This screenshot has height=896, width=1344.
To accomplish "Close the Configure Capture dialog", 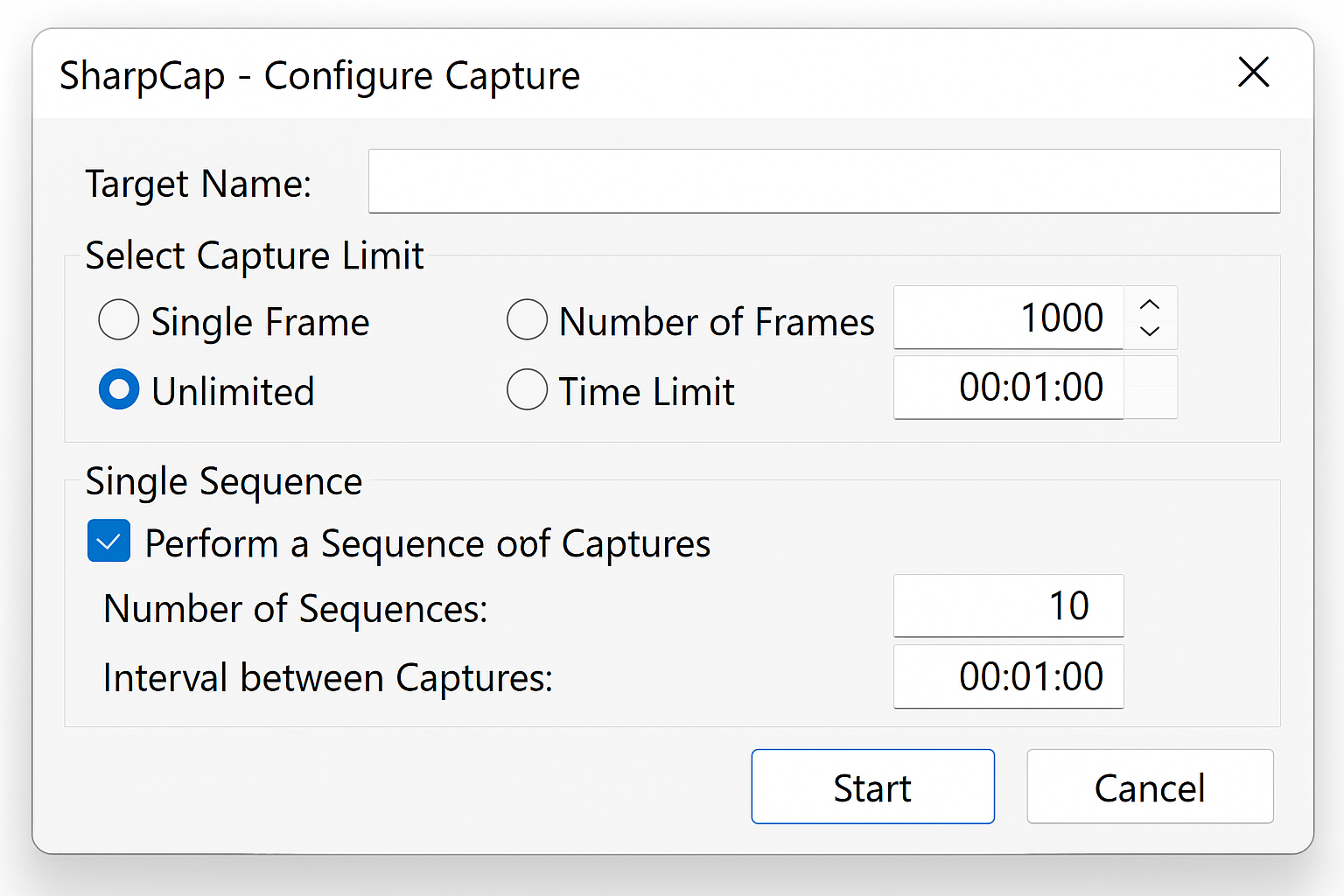I will [x=1253, y=73].
